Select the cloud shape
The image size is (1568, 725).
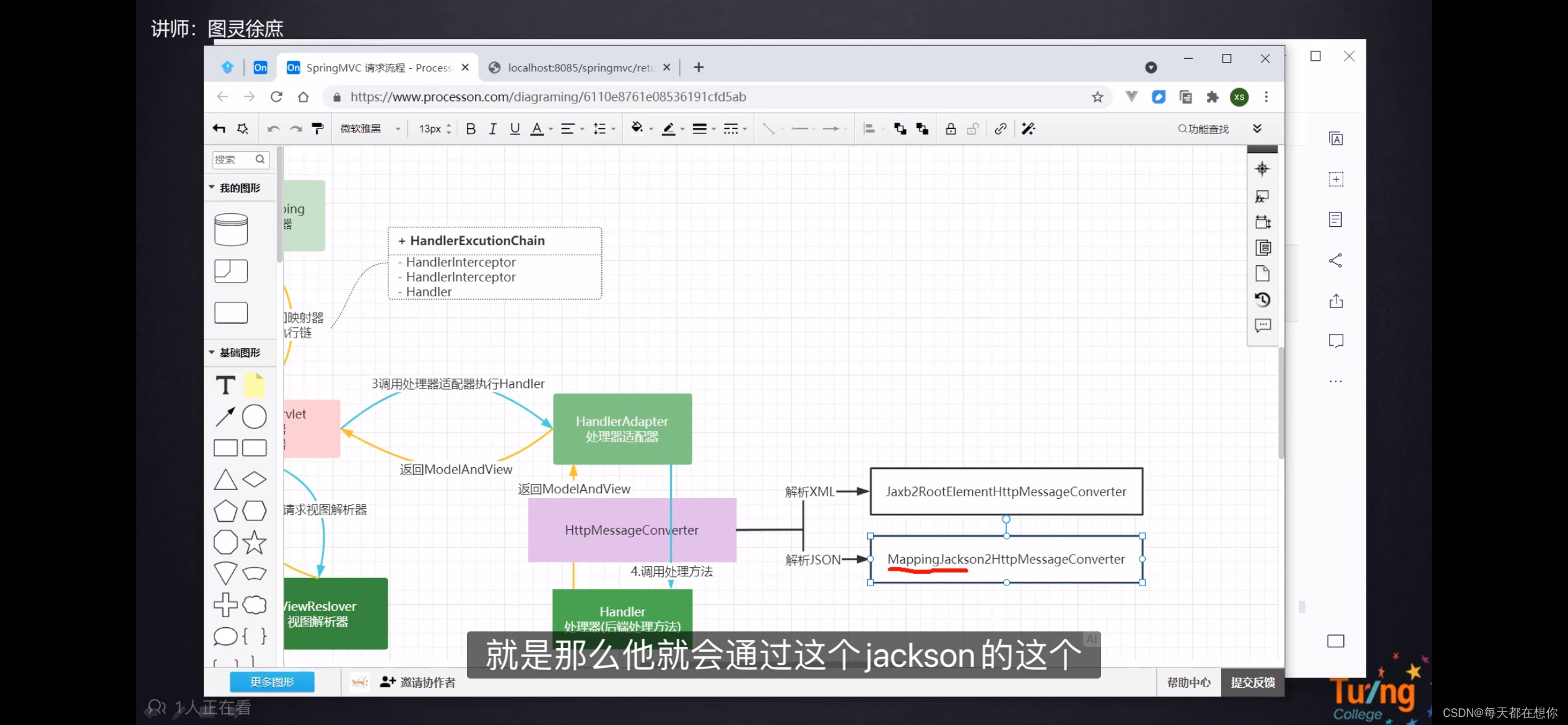click(x=254, y=605)
